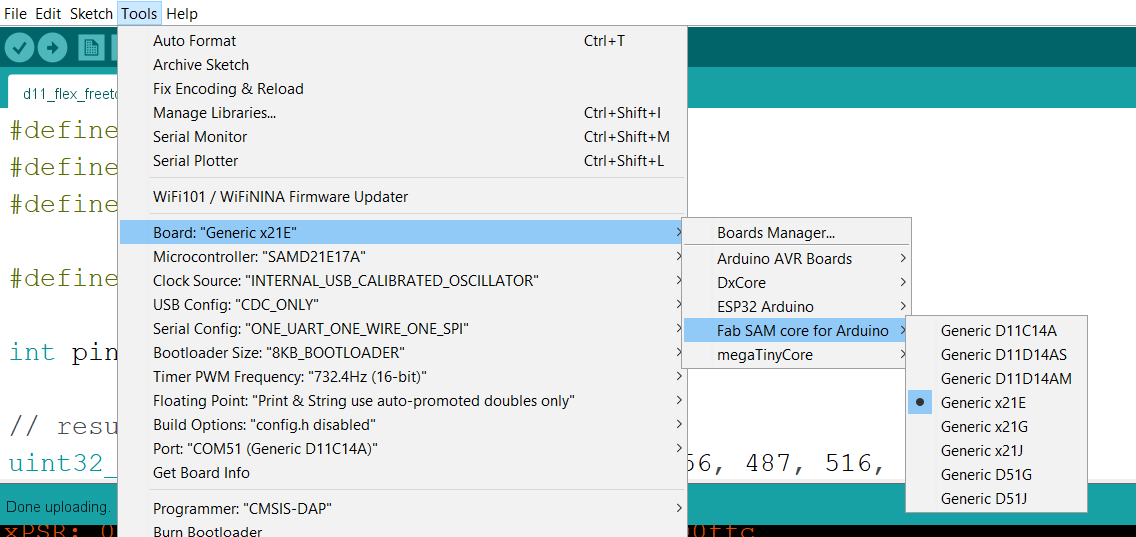Choose Archive Sketch
1136x537 pixels.
[402, 65]
